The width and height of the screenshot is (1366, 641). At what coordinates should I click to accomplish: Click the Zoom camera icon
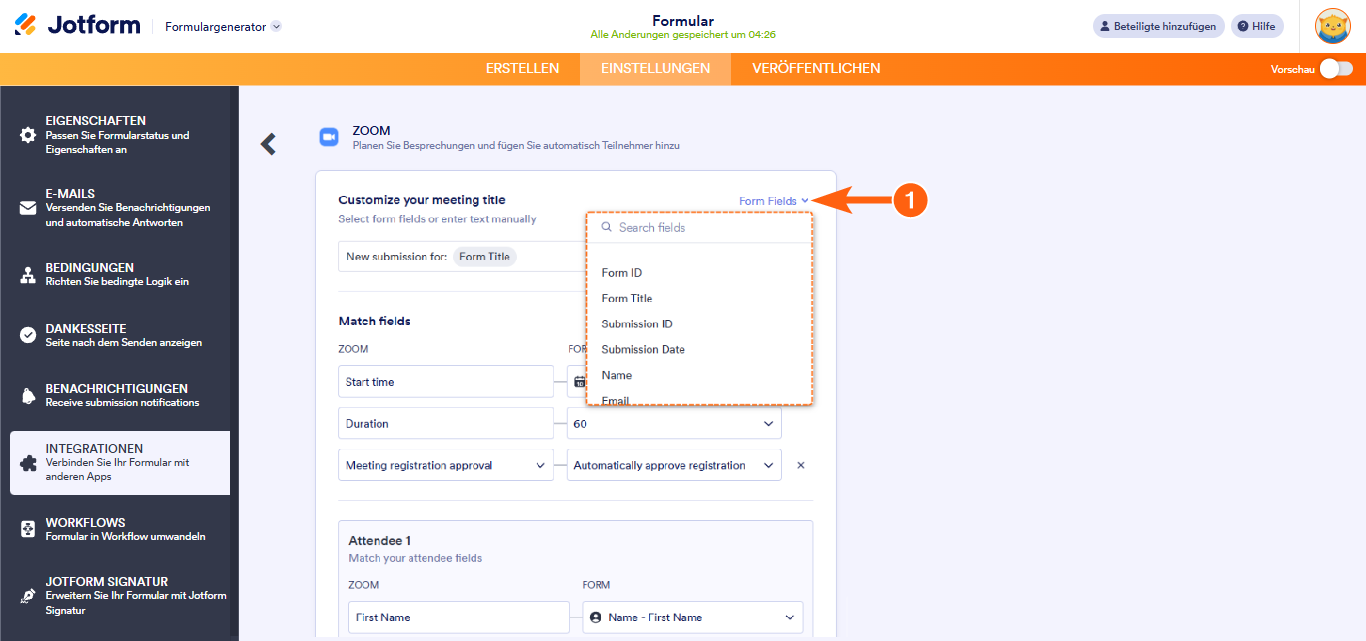click(329, 138)
